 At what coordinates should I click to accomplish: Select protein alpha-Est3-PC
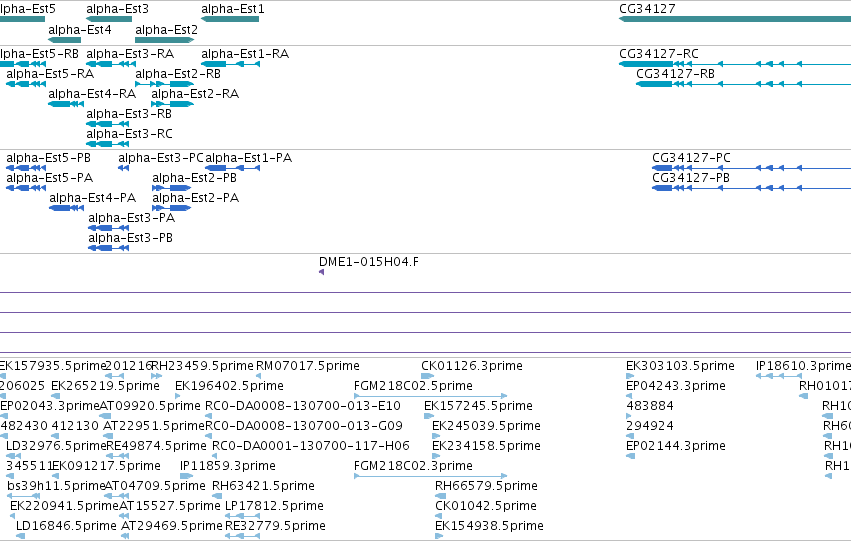[124, 168]
